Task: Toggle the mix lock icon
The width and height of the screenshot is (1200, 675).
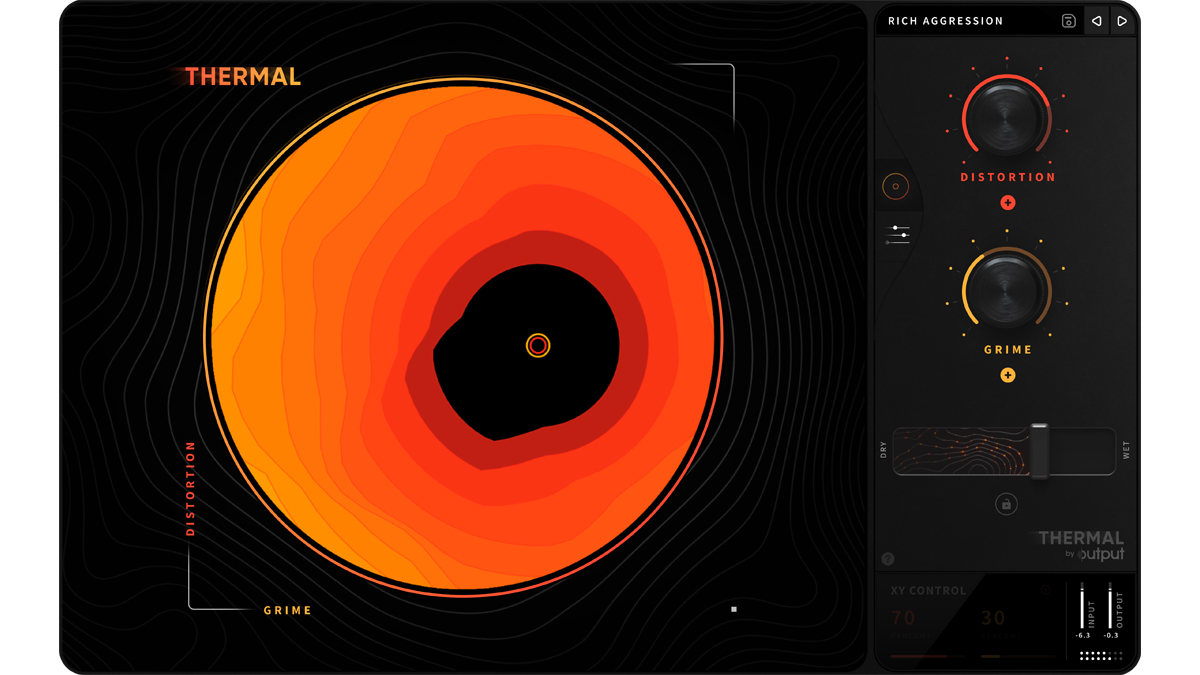Action: (1007, 505)
